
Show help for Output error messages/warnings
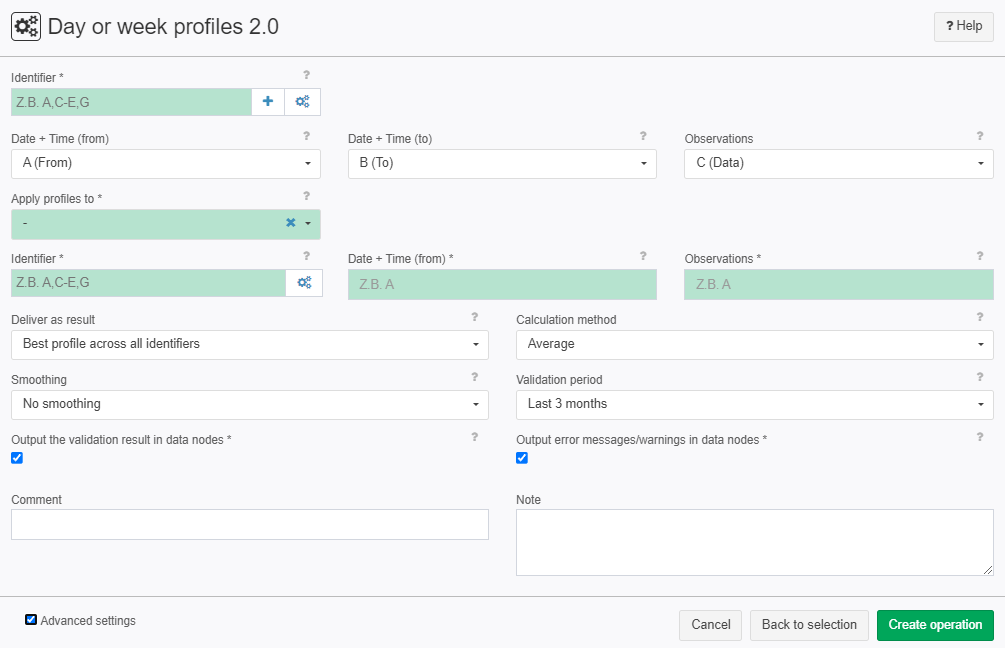(979, 437)
